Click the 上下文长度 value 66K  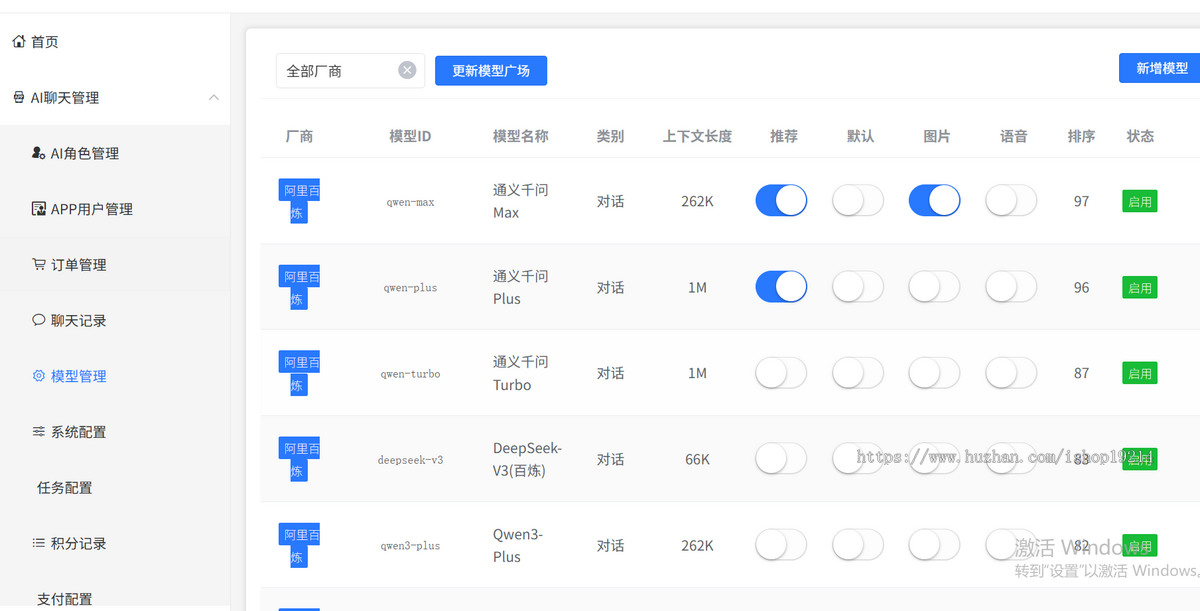click(x=697, y=459)
